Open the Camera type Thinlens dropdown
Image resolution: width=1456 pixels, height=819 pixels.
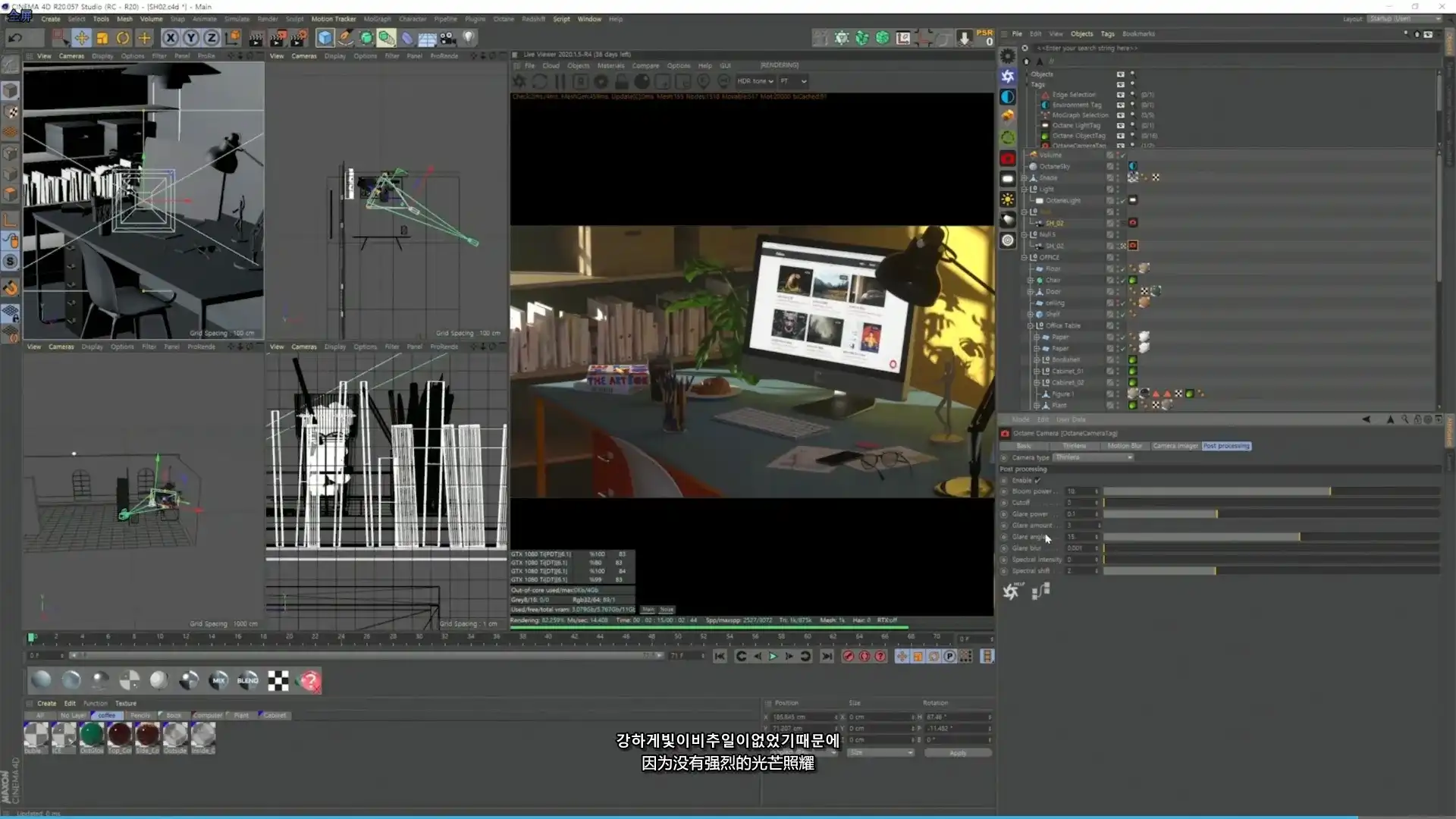pos(1093,457)
